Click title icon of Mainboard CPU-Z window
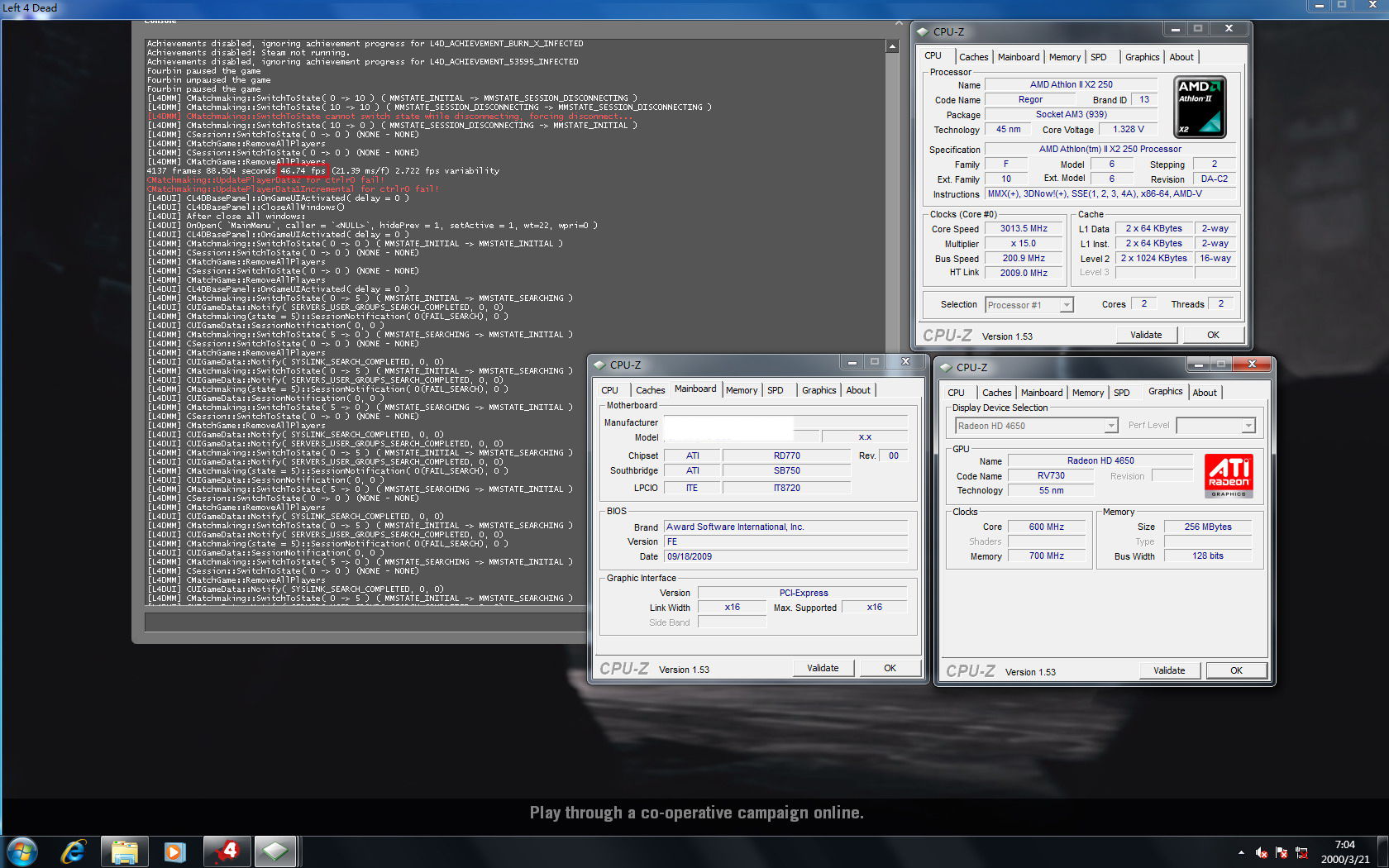1389x868 pixels. 599,365
